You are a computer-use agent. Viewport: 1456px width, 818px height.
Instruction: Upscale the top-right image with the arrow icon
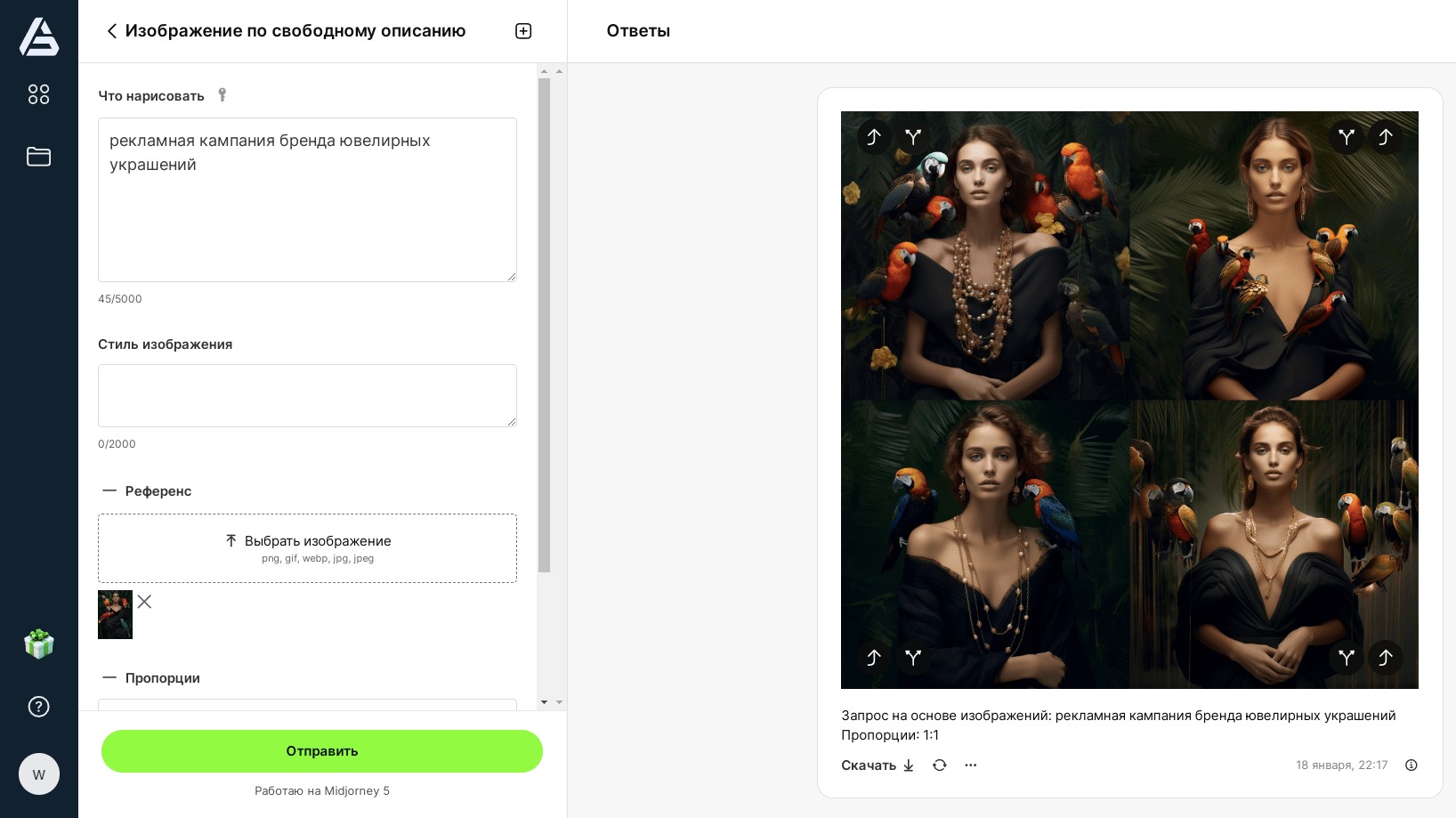coord(1386,137)
